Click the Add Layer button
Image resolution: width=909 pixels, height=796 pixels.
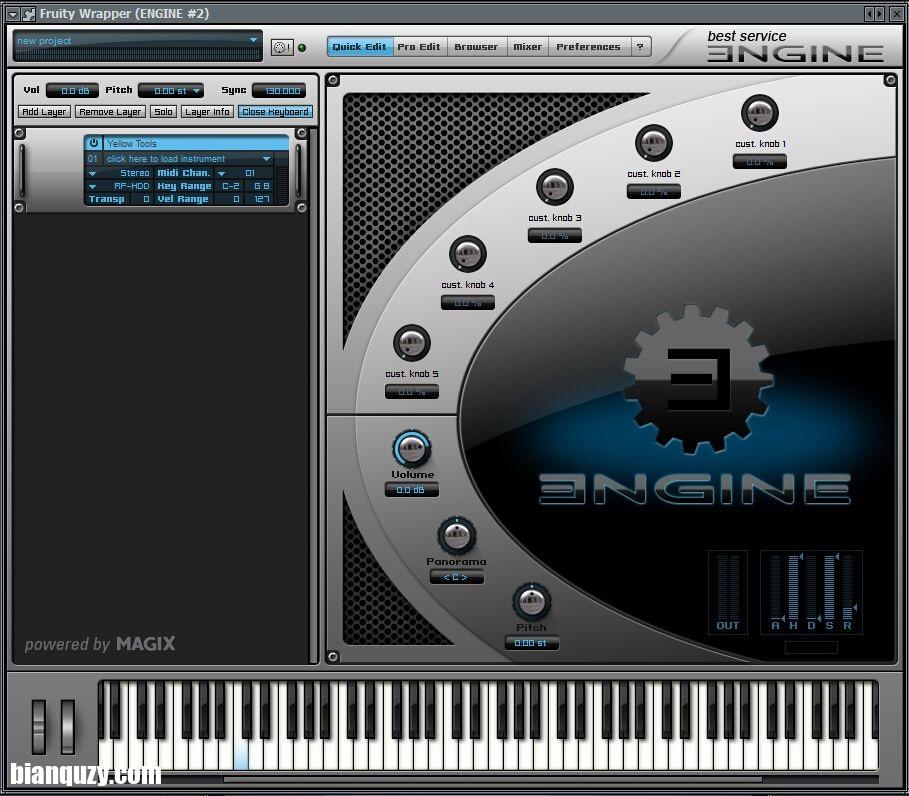tap(44, 112)
